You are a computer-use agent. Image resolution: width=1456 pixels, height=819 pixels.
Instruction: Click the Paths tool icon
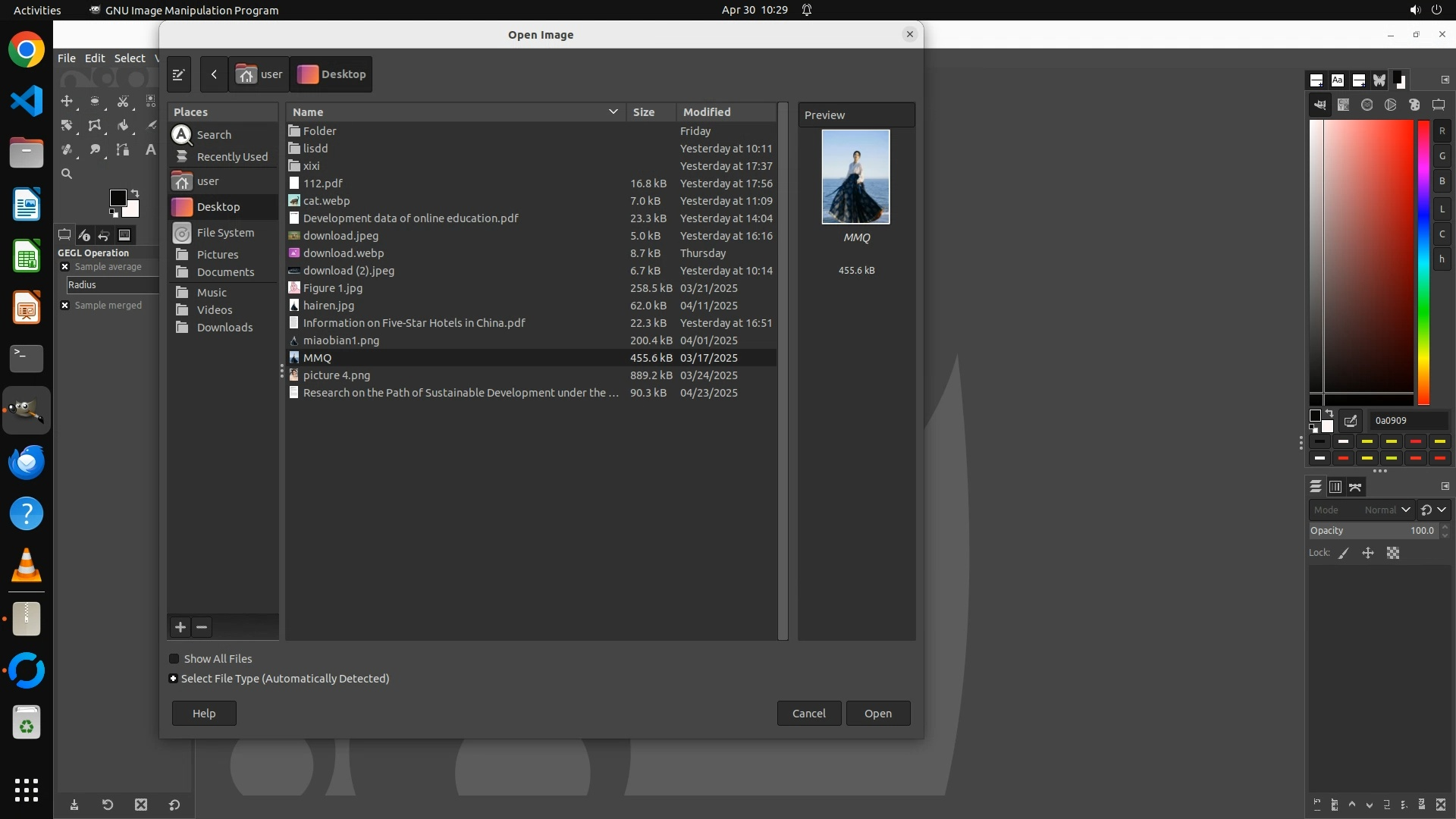[123, 149]
